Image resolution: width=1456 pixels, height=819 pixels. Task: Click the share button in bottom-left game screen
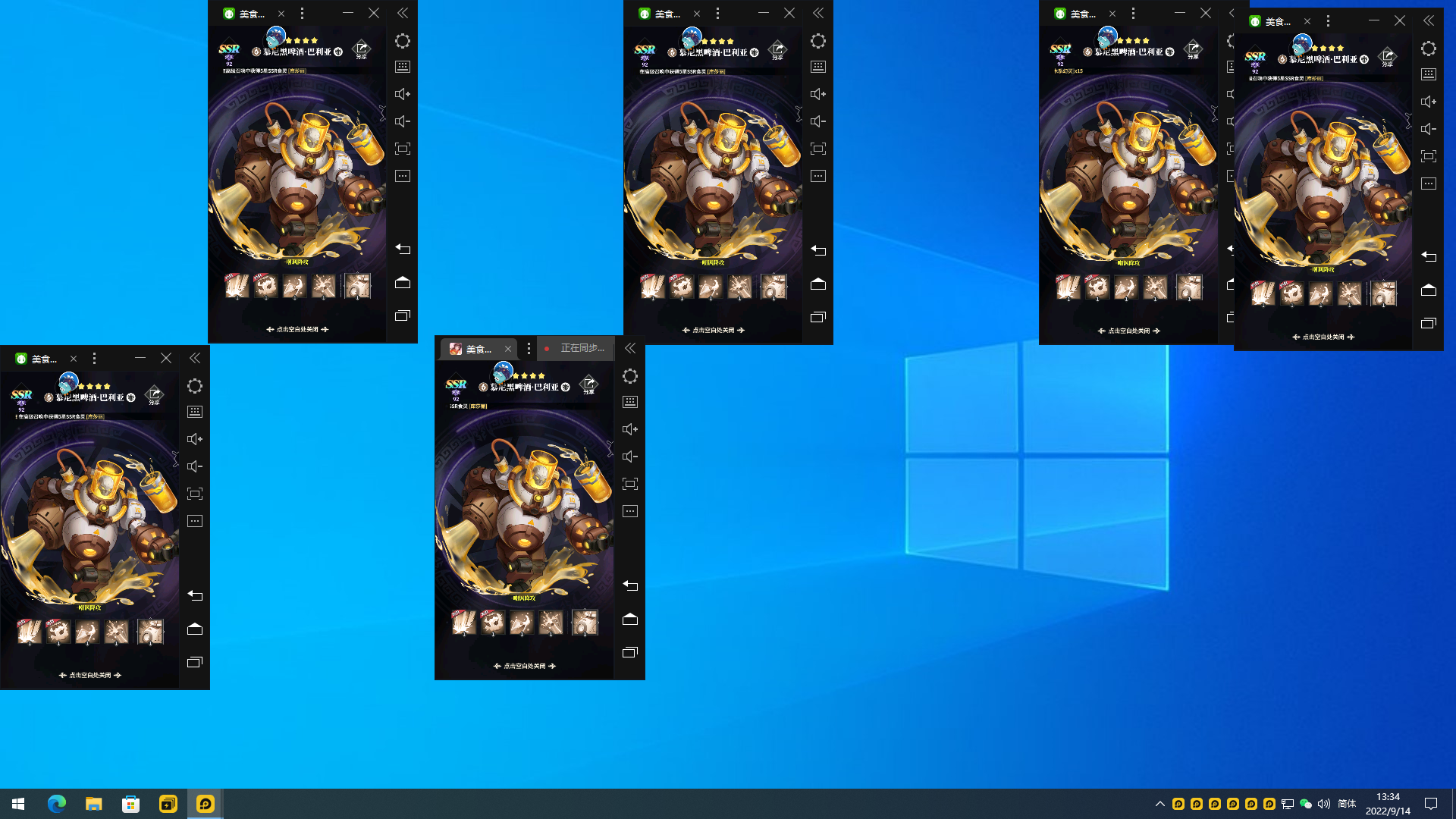pyautogui.click(x=154, y=395)
